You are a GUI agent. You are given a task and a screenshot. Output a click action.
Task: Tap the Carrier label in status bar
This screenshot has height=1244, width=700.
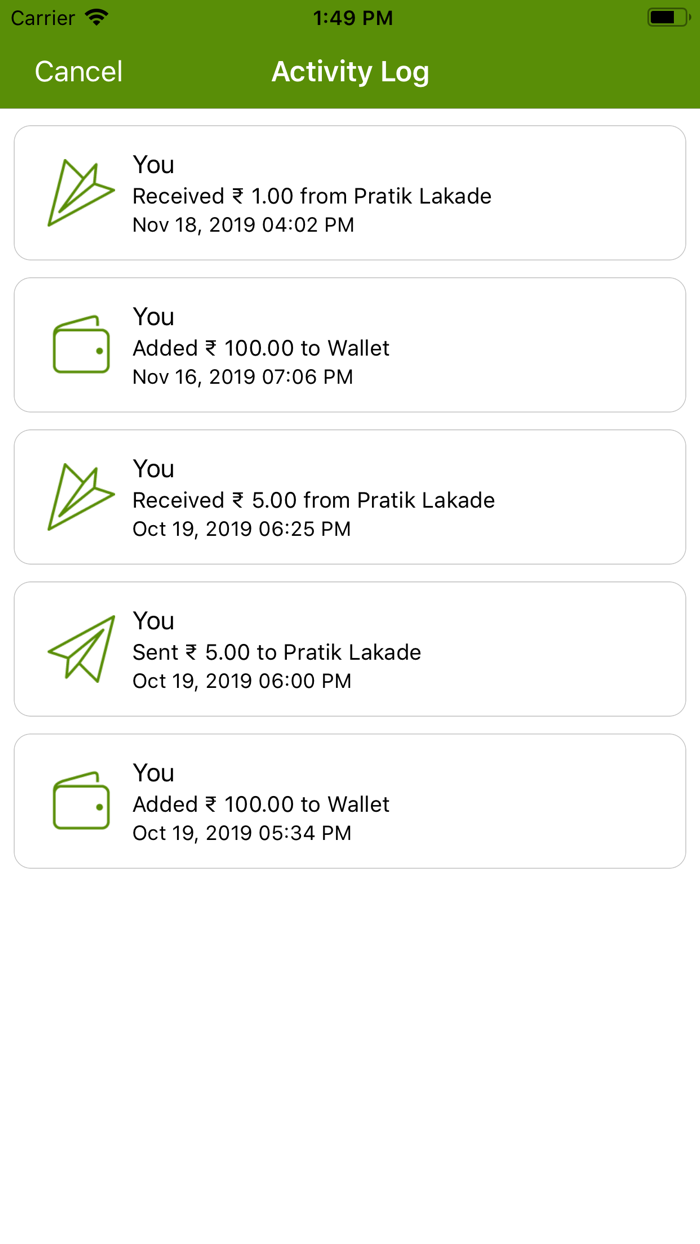point(43,18)
